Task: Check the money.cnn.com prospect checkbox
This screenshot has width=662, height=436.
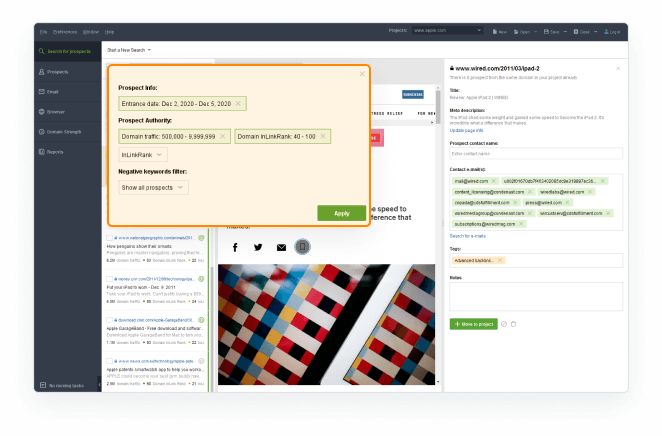Action: point(109,279)
